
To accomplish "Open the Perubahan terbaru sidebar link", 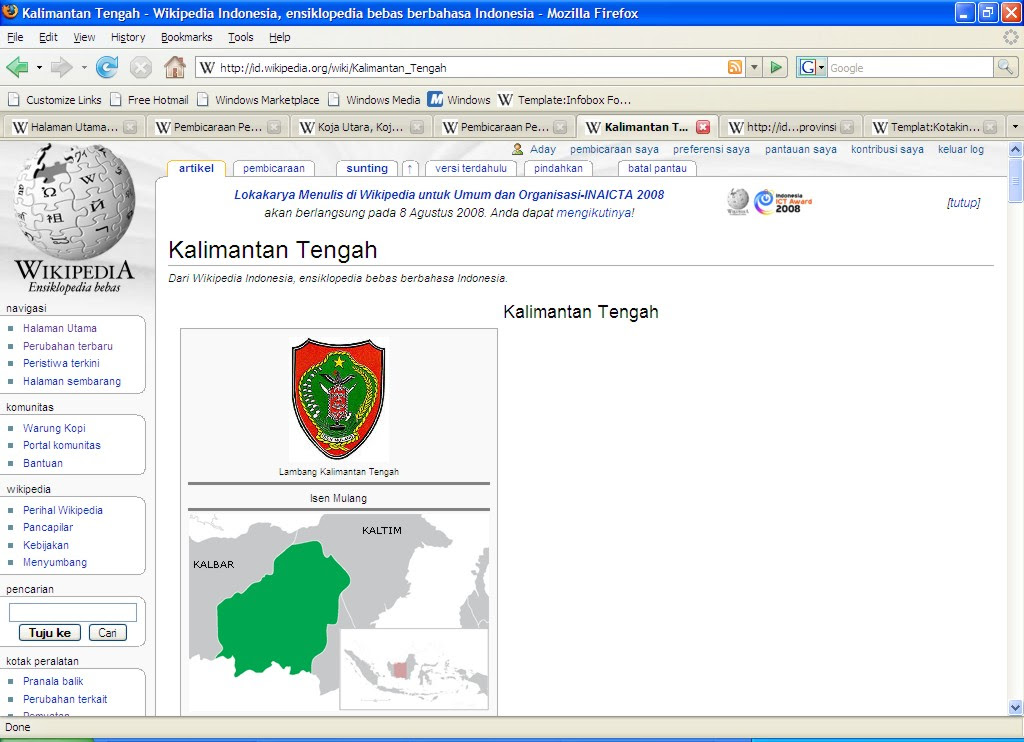I will 68,346.
